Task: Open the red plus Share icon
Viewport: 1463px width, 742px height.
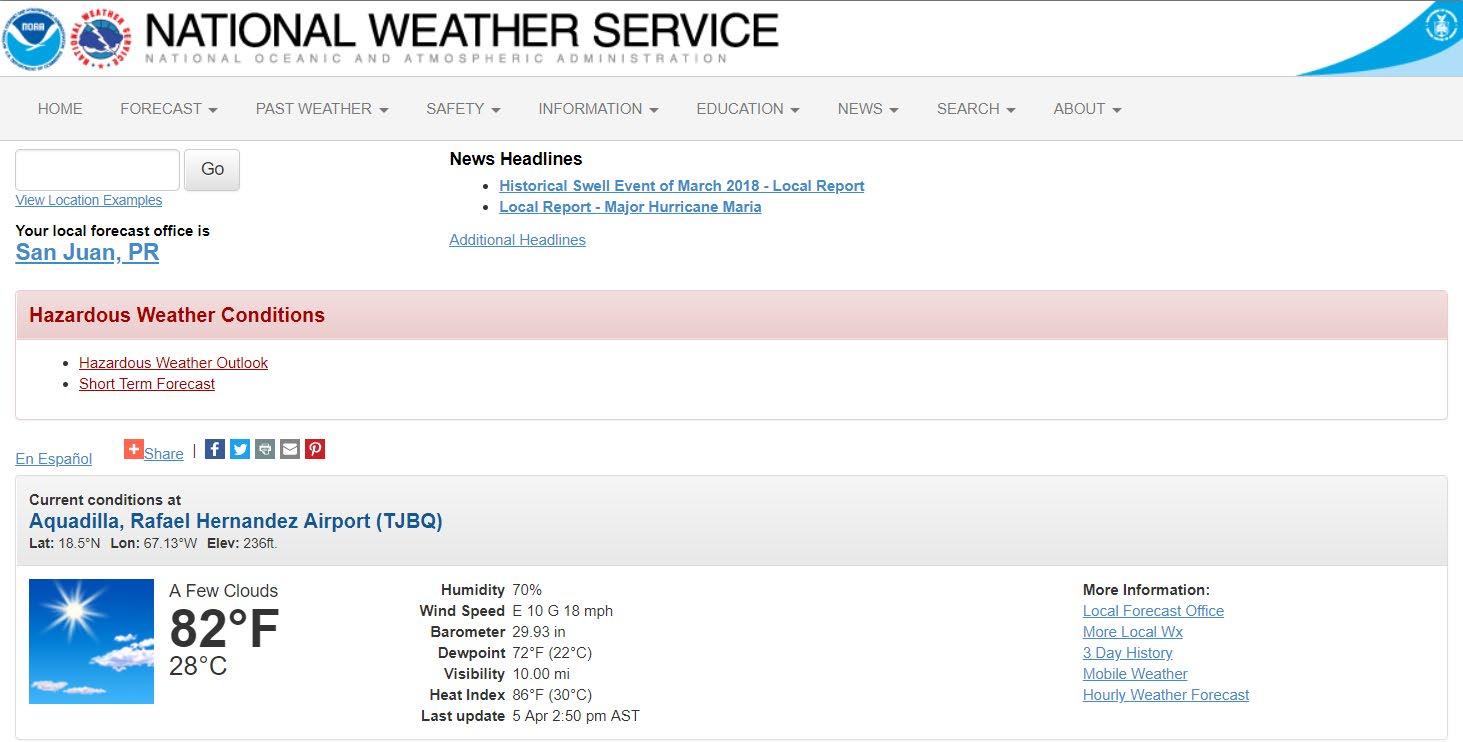Action: tap(134, 449)
